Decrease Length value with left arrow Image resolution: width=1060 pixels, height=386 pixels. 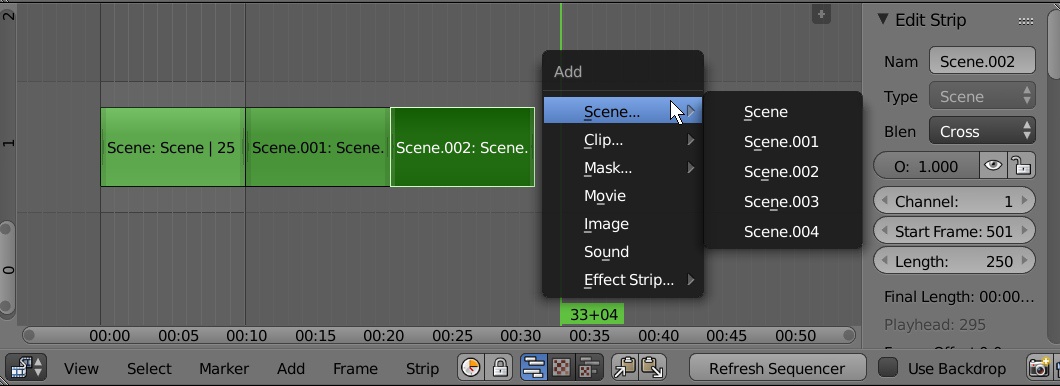click(x=883, y=261)
